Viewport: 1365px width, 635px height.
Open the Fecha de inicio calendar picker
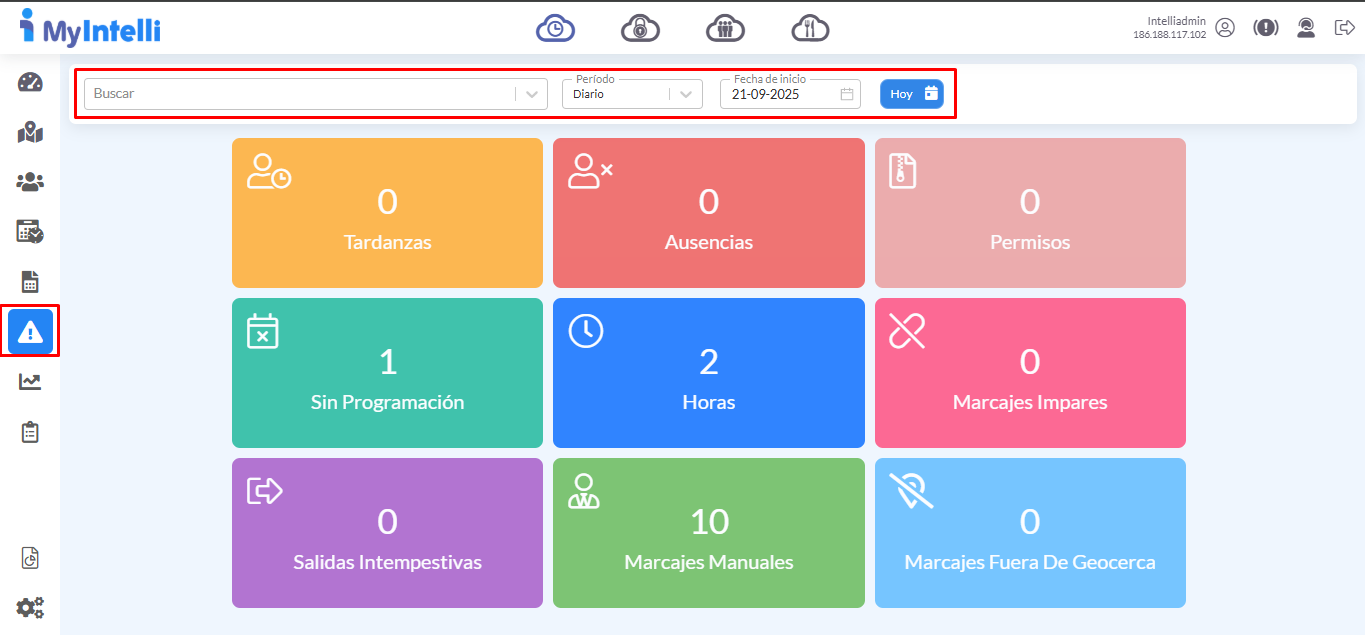pyautogui.click(x=847, y=94)
